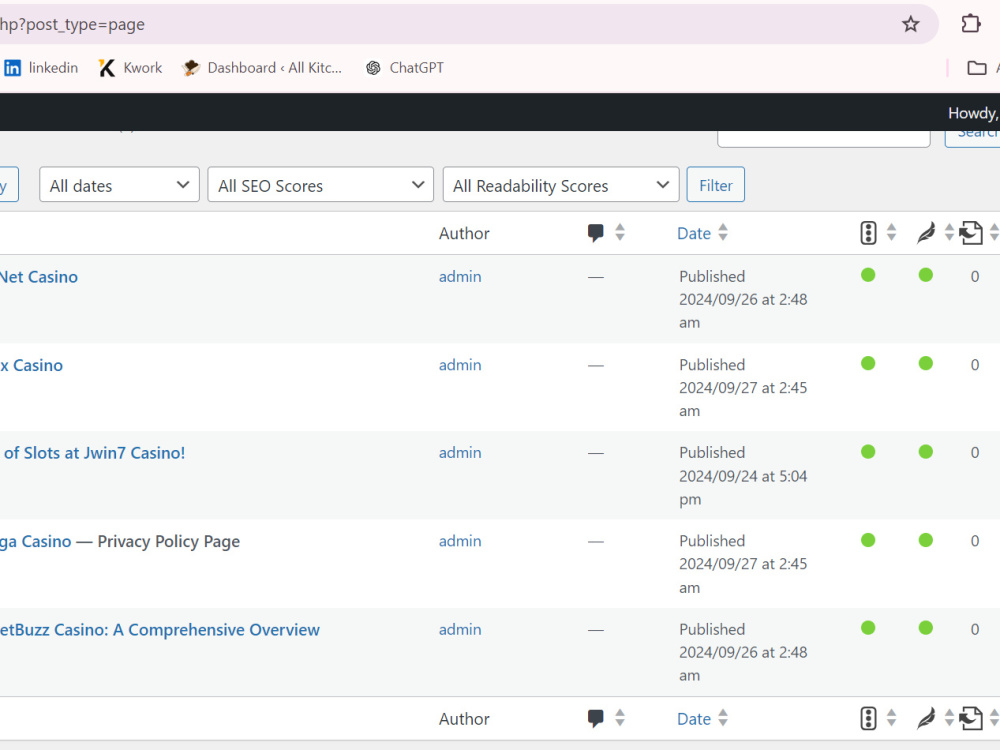Click admin author in etBuzz Casino row
Viewport: 1000px width, 750px height.
pos(460,629)
